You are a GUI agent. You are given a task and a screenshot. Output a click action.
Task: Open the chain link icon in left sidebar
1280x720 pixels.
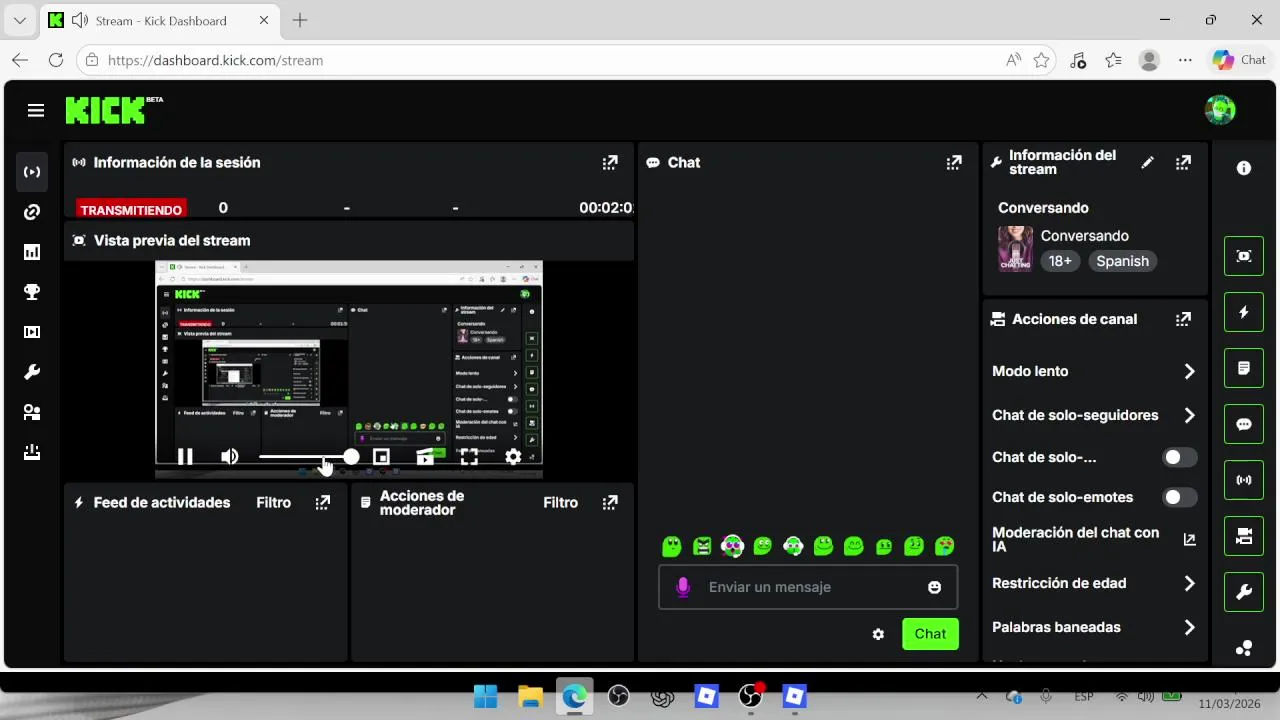(32, 212)
